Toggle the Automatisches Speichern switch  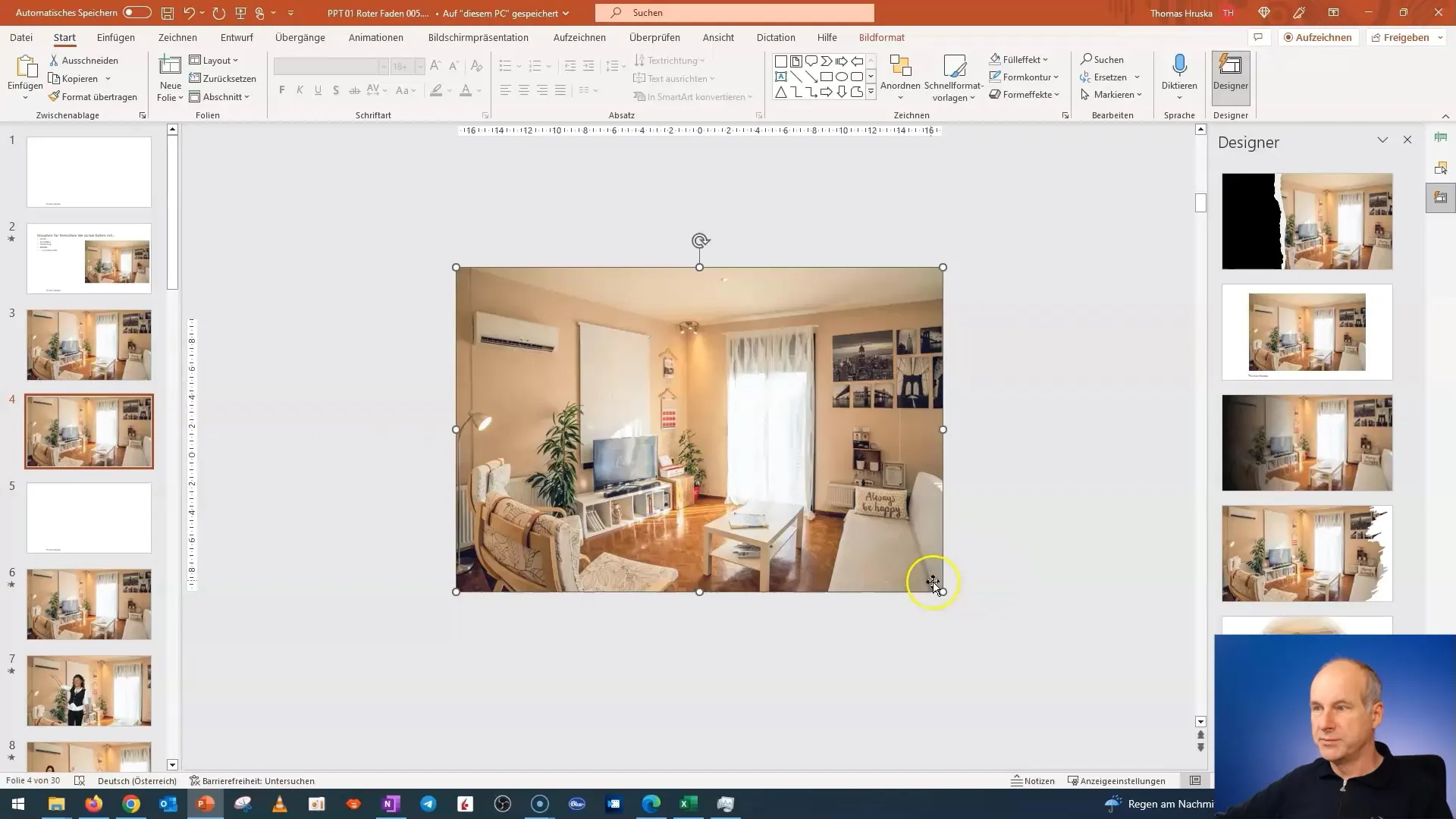tap(134, 12)
